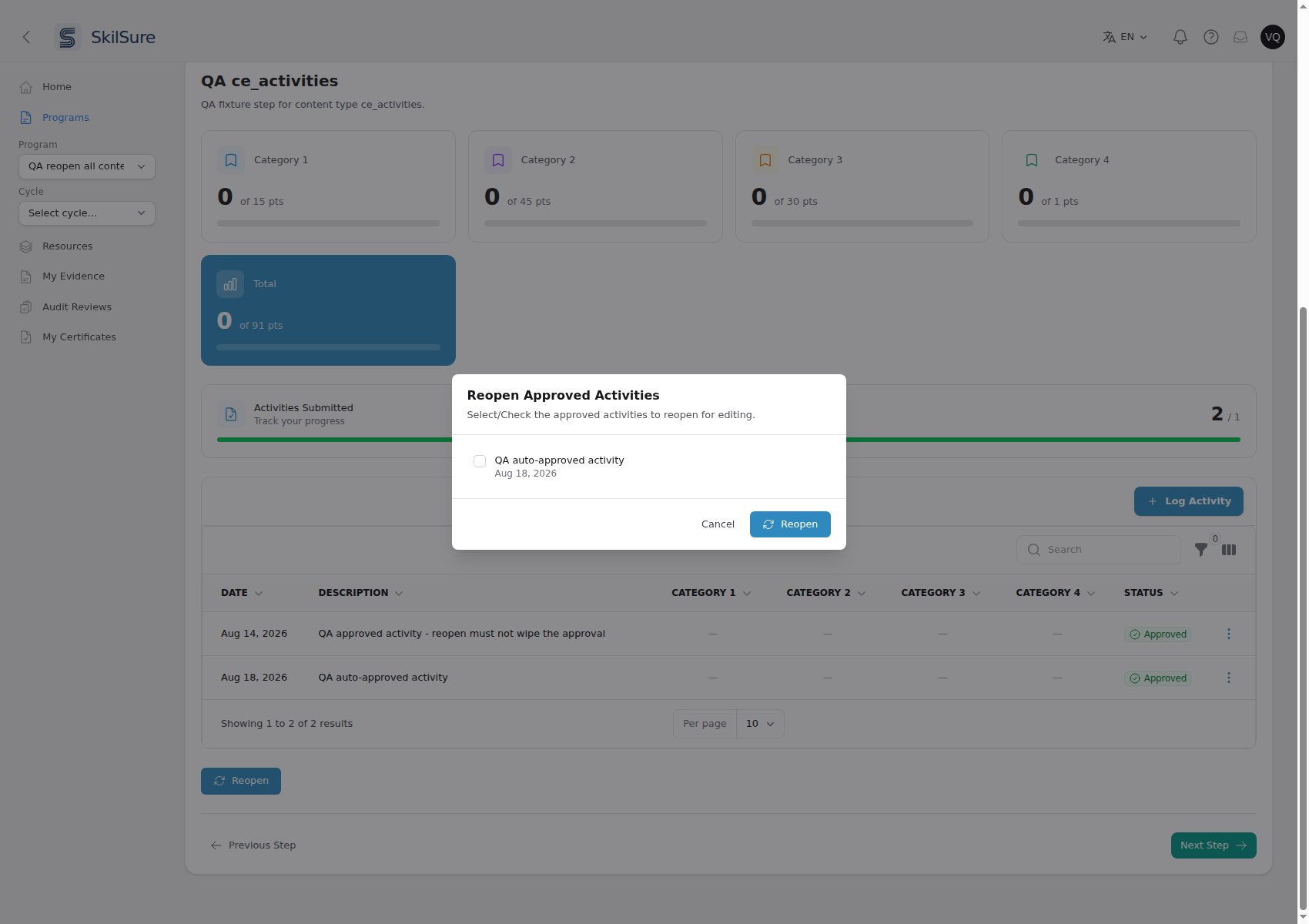This screenshot has height=924, width=1309.
Task: Open the notifications bell
Action: tap(1180, 37)
